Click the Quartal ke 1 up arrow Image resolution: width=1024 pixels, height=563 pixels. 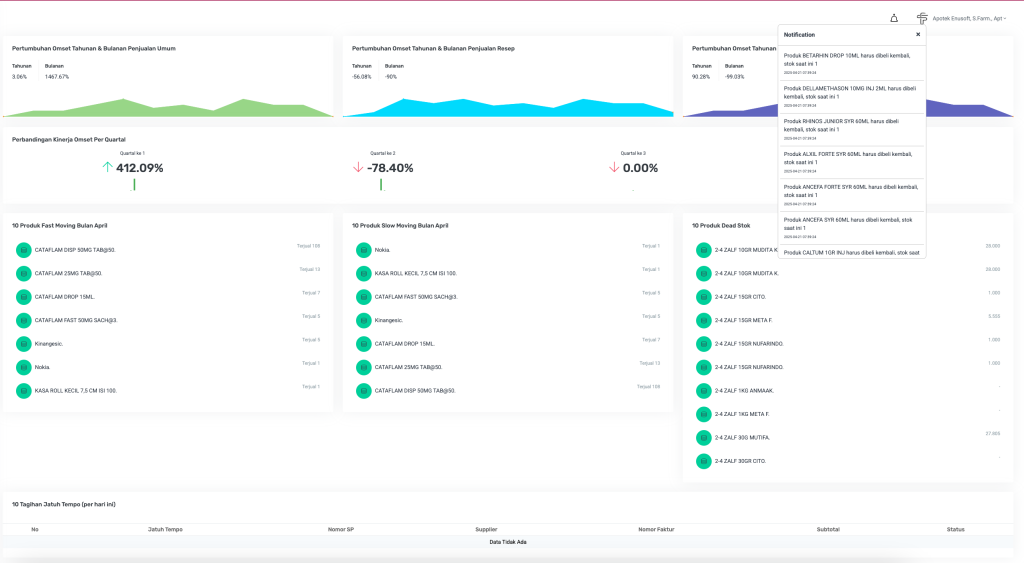tap(107, 168)
